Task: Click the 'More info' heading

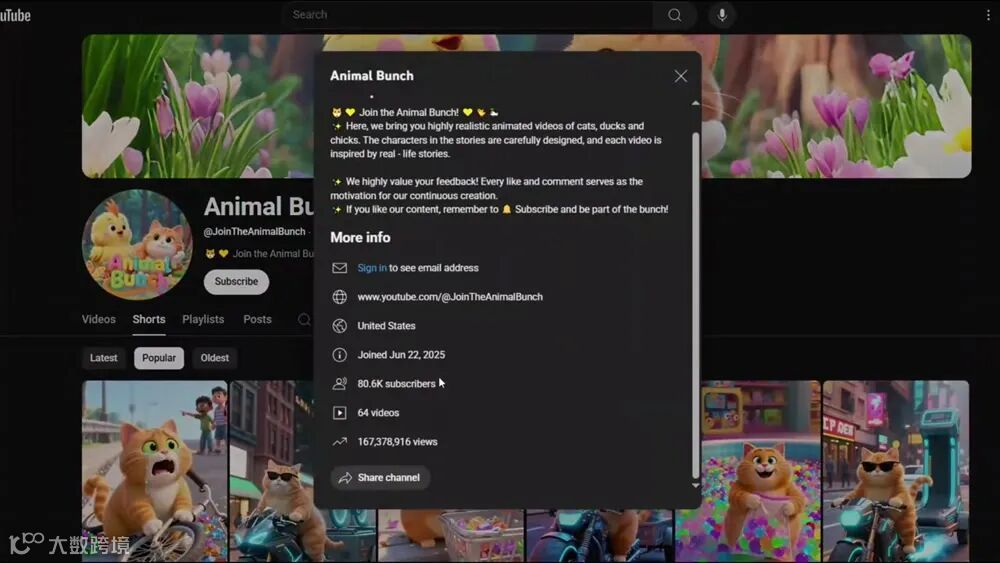Action: (360, 237)
